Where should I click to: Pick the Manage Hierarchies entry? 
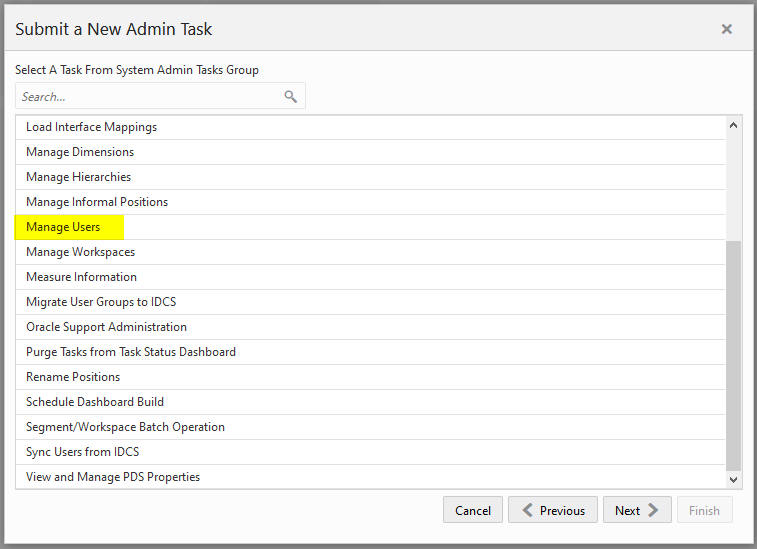[370, 177]
